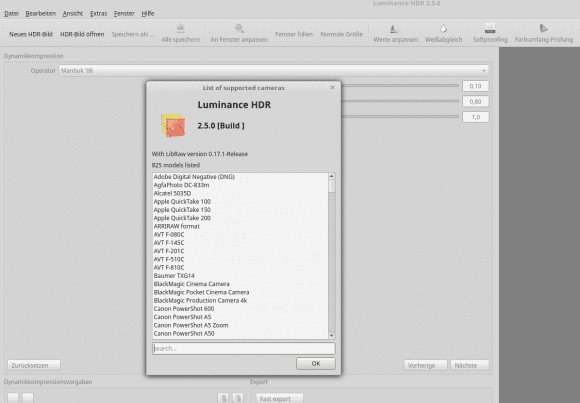Screen dimensions: 580x403
Task: Click the 1,0 value field
Action: pyautogui.click(x=475, y=117)
